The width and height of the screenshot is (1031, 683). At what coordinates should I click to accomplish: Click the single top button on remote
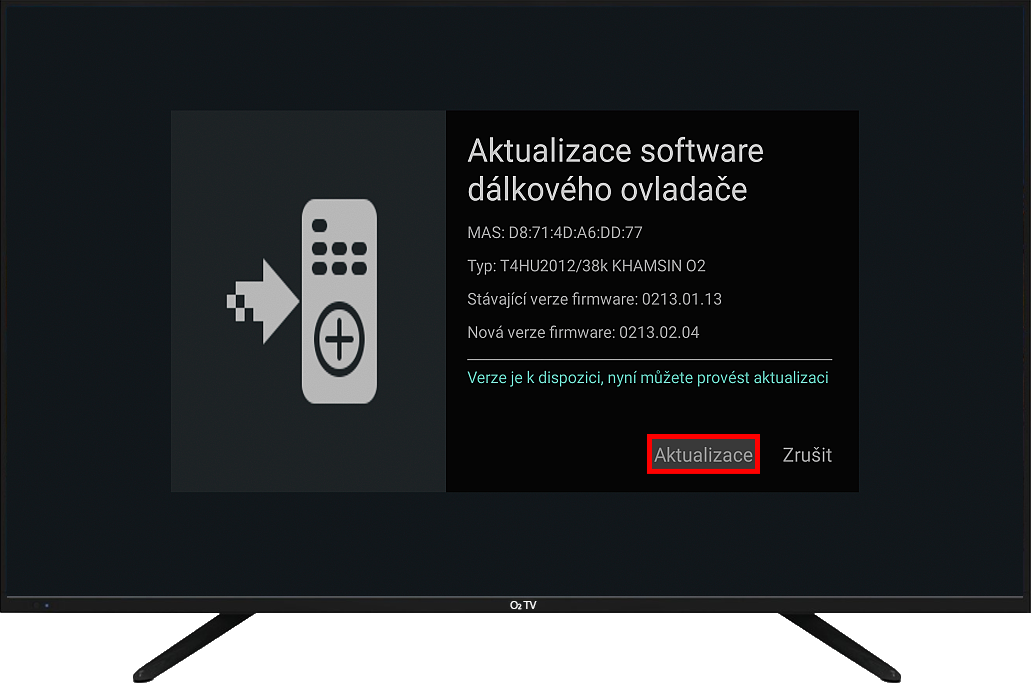point(320,225)
